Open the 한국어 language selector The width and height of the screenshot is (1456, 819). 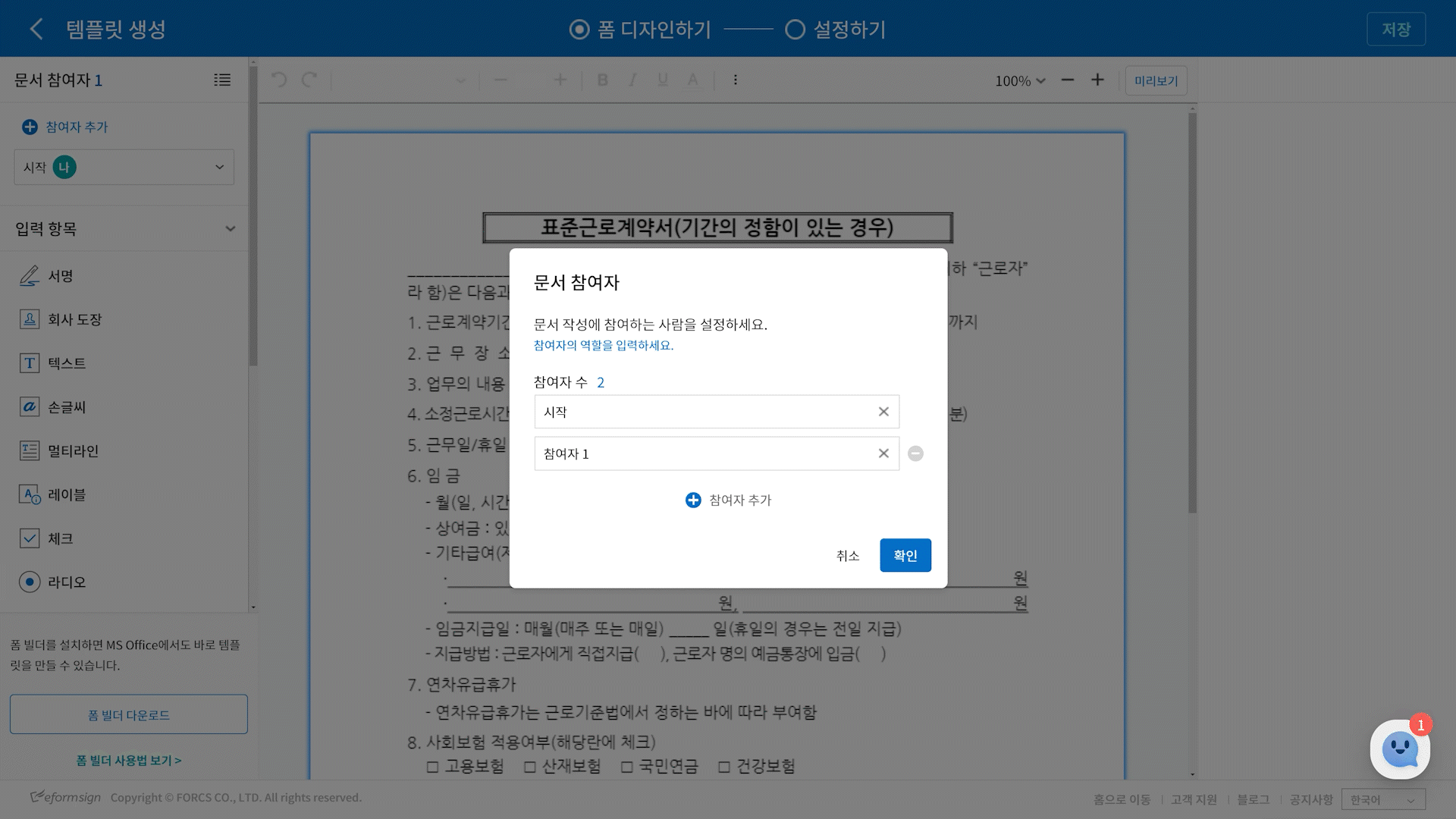coord(1382,799)
